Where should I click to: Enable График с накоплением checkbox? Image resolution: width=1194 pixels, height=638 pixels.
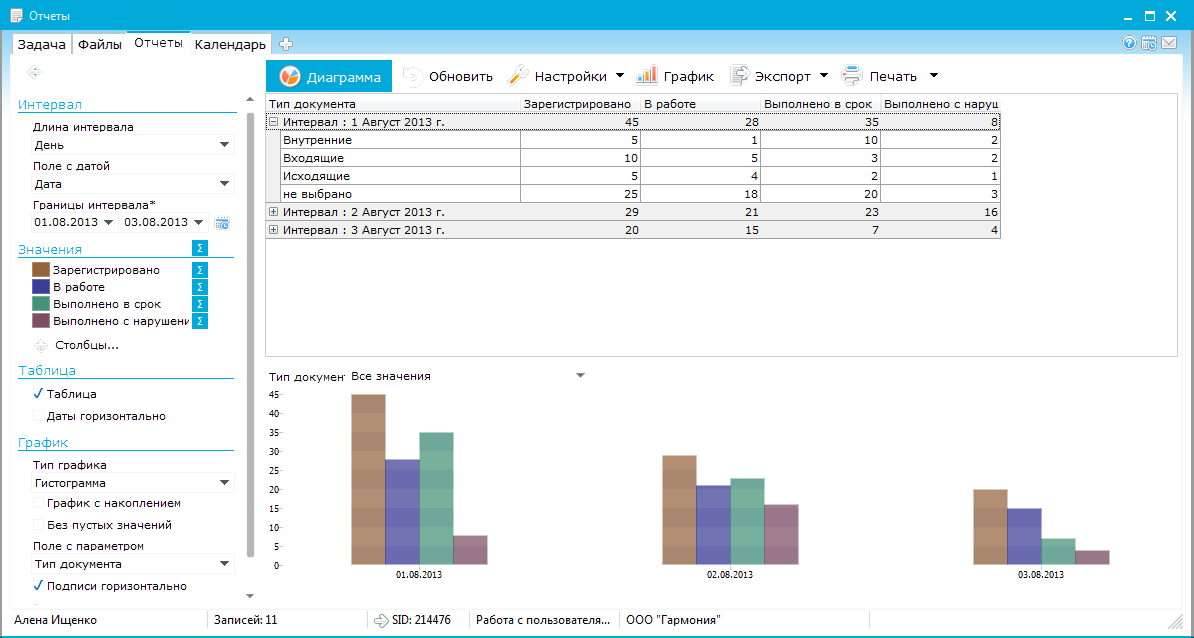click(39, 503)
